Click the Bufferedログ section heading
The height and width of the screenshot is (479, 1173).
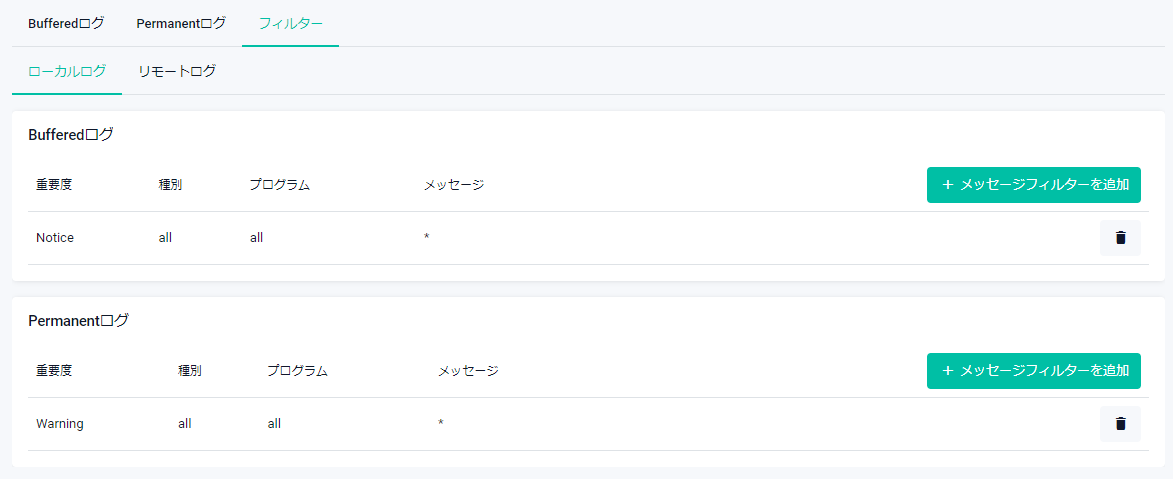tap(70, 135)
